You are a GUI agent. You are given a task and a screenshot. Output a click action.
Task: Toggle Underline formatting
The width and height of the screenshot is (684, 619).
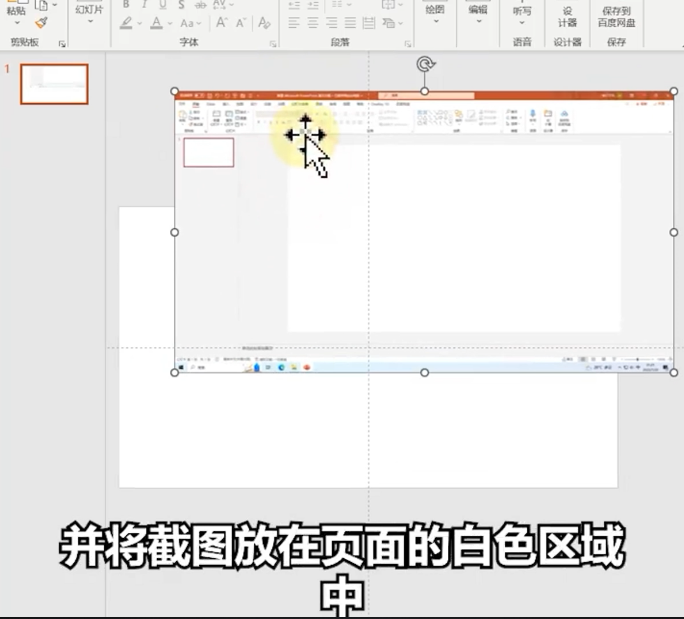[163, 4]
